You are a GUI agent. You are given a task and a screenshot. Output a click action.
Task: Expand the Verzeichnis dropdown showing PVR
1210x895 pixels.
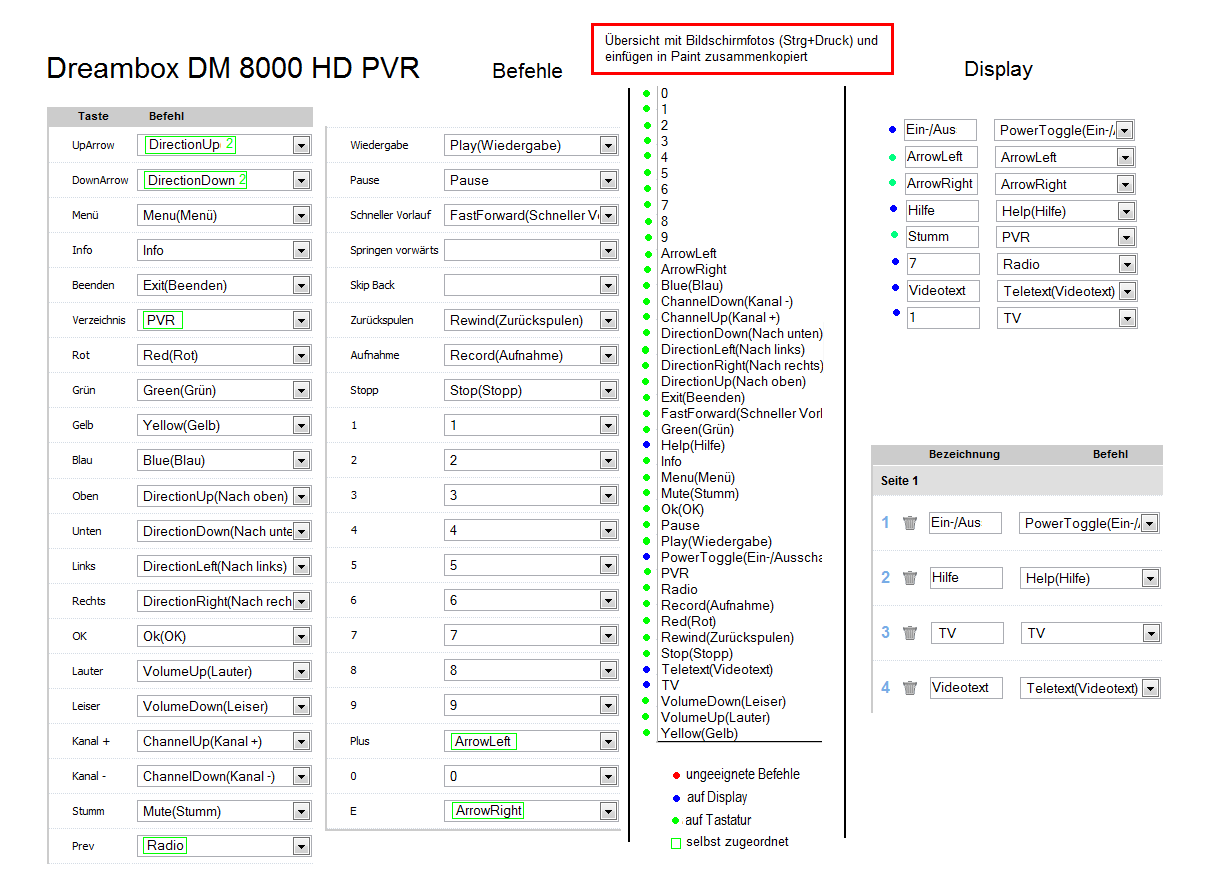[x=301, y=321]
